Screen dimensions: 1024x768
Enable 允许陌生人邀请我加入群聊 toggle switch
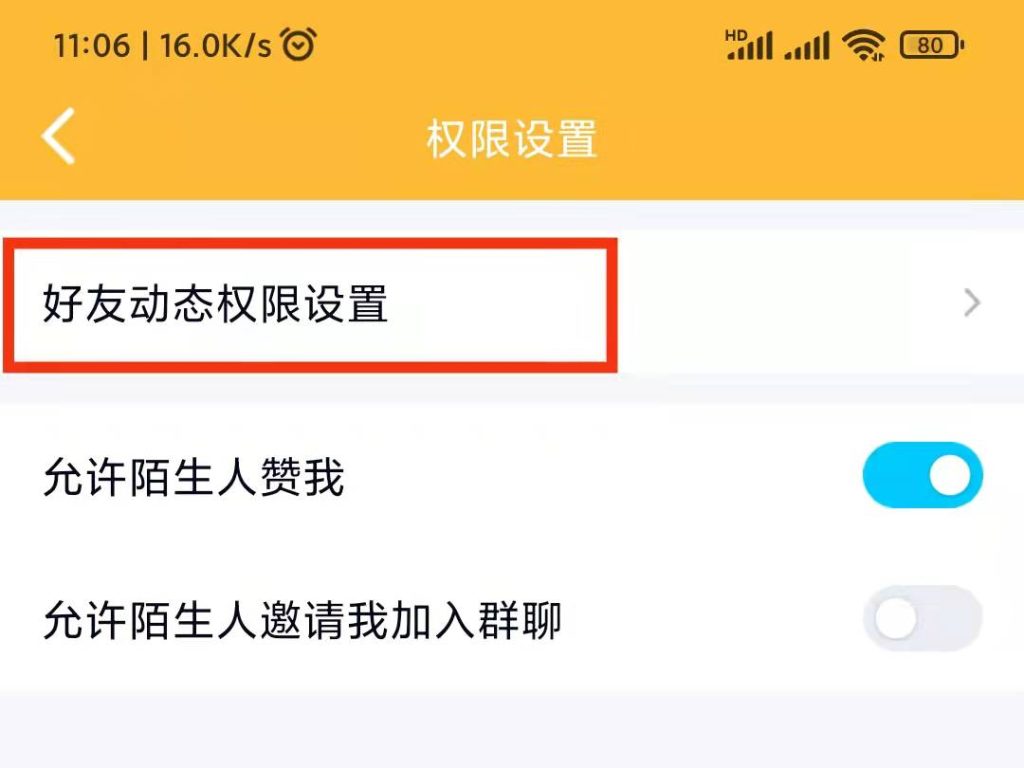(x=922, y=618)
